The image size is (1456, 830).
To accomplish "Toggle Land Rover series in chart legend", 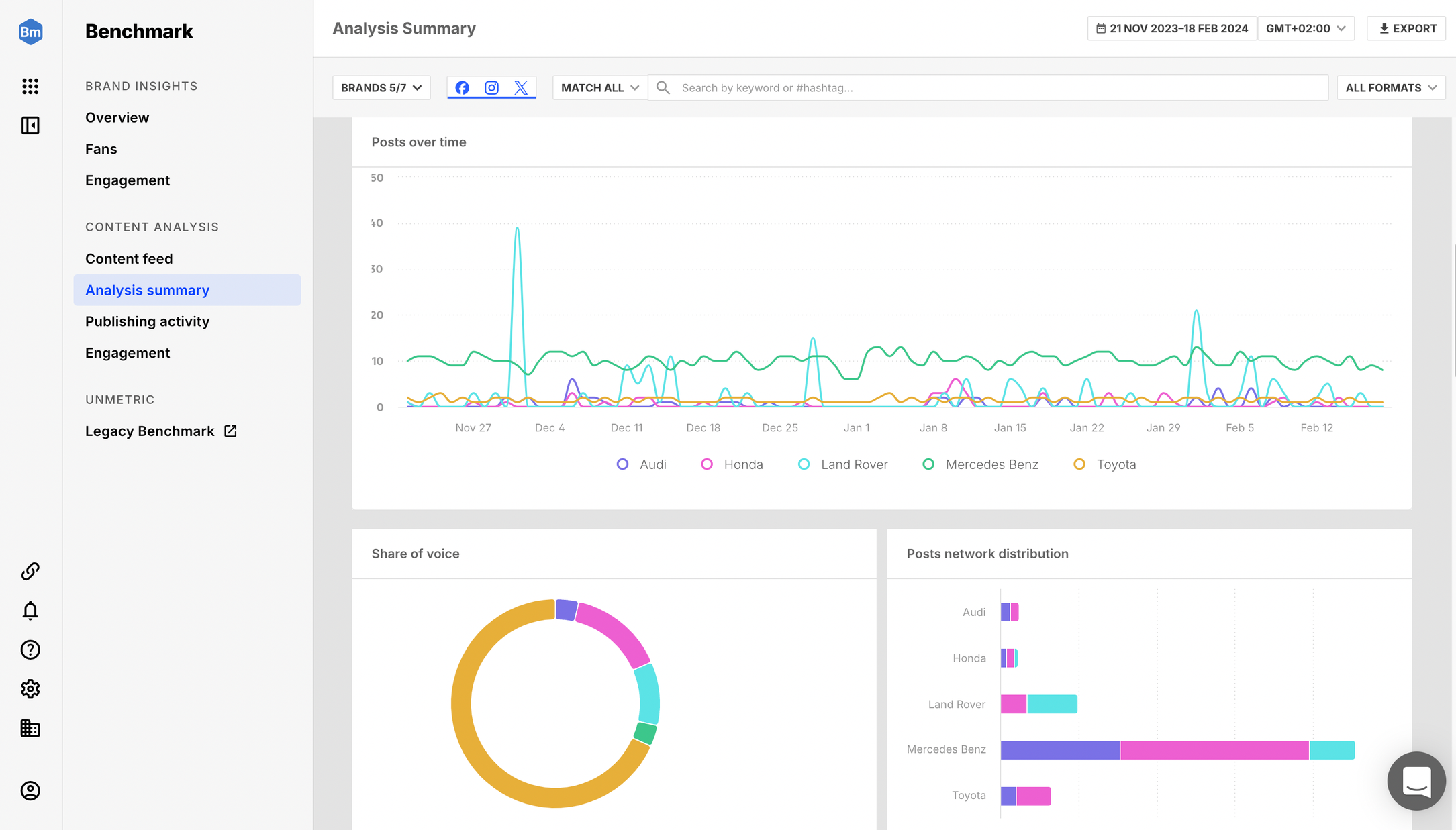I will [842, 464].
